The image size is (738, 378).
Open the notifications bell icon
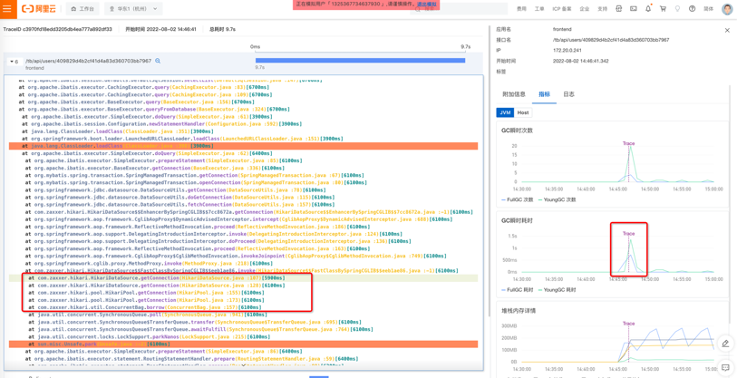point(648,8)
